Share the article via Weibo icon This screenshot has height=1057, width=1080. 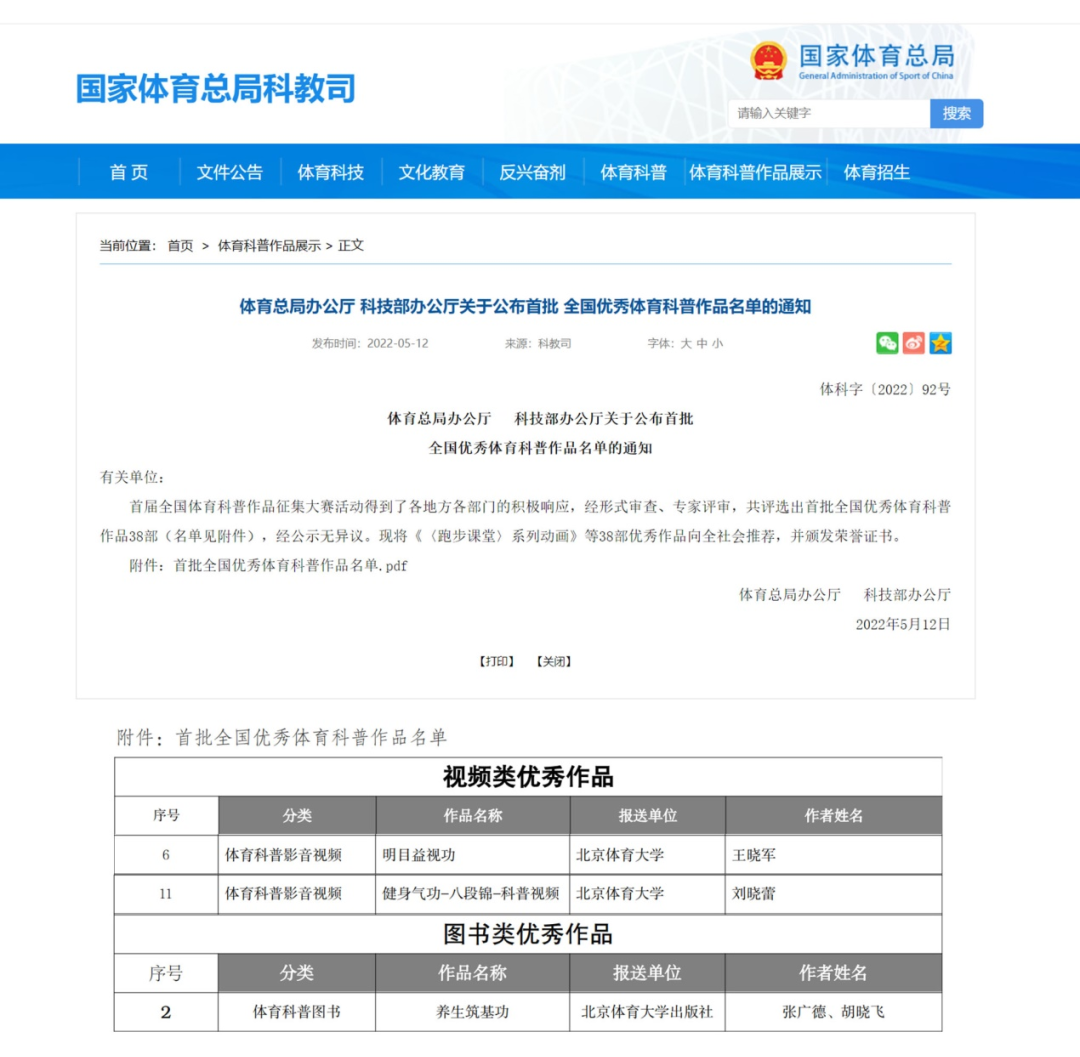click(x=913, y=343)
